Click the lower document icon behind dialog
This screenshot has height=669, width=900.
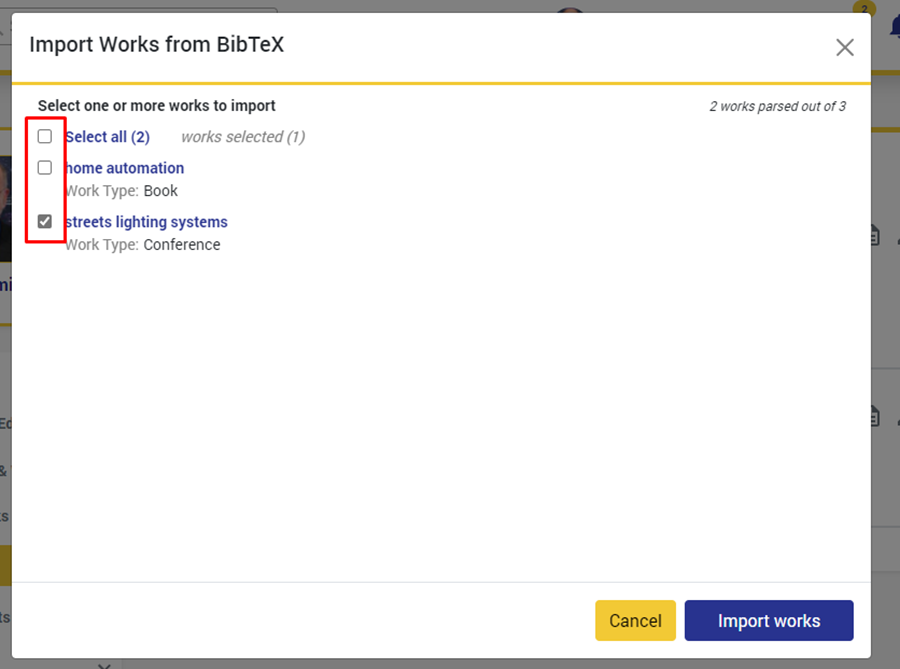873,415
